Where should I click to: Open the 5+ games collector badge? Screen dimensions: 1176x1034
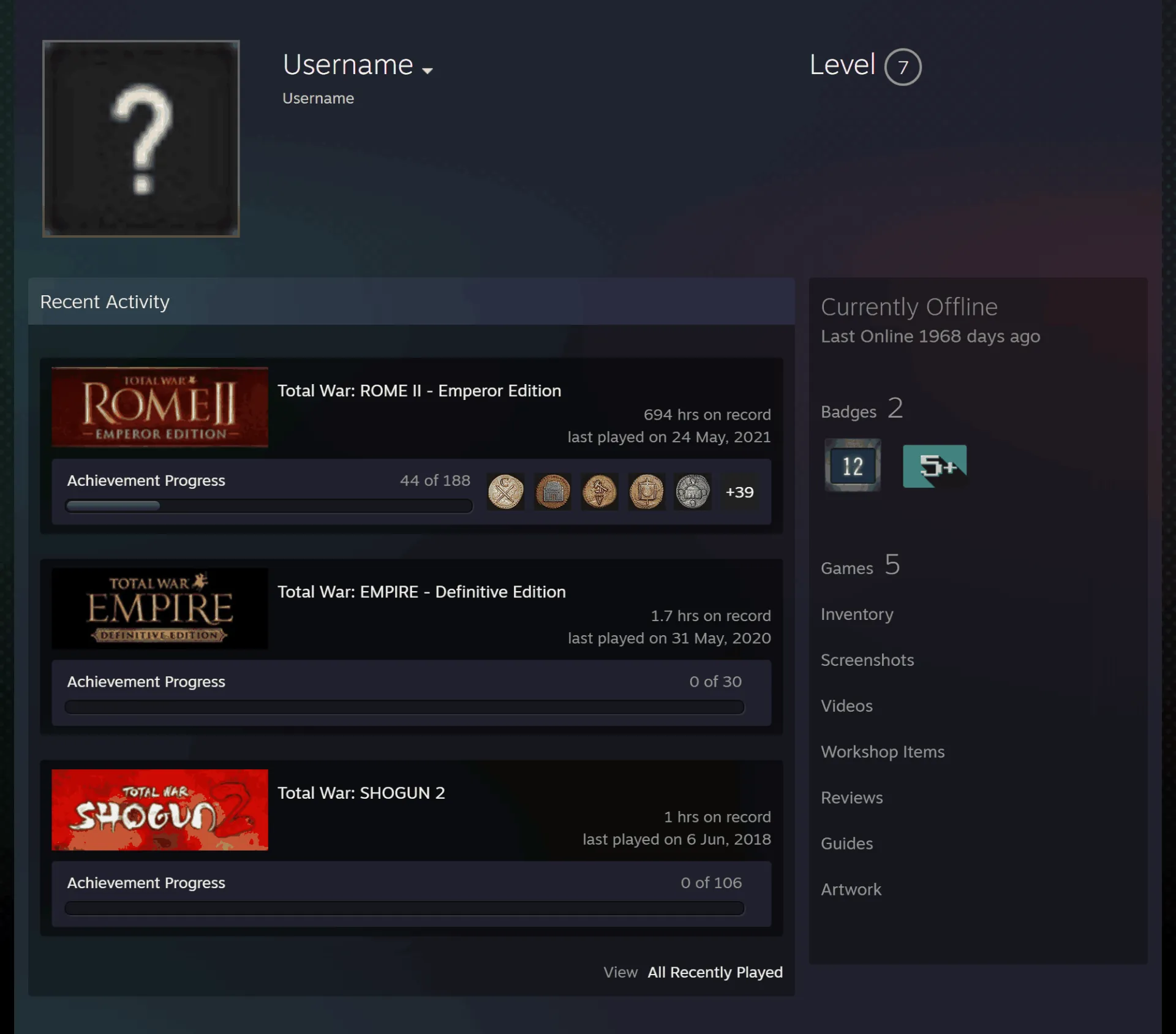(935, 466)
